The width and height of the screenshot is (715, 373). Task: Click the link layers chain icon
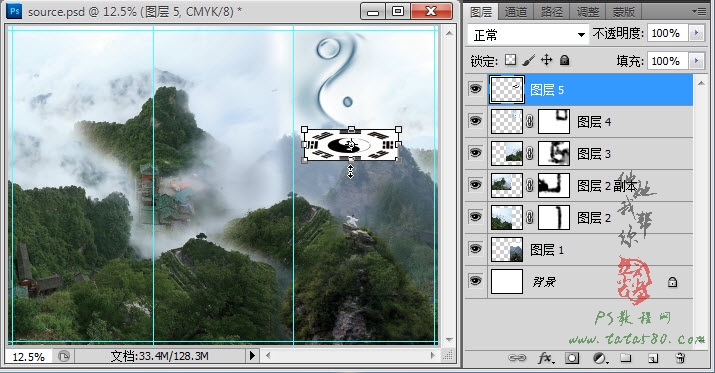517,358
